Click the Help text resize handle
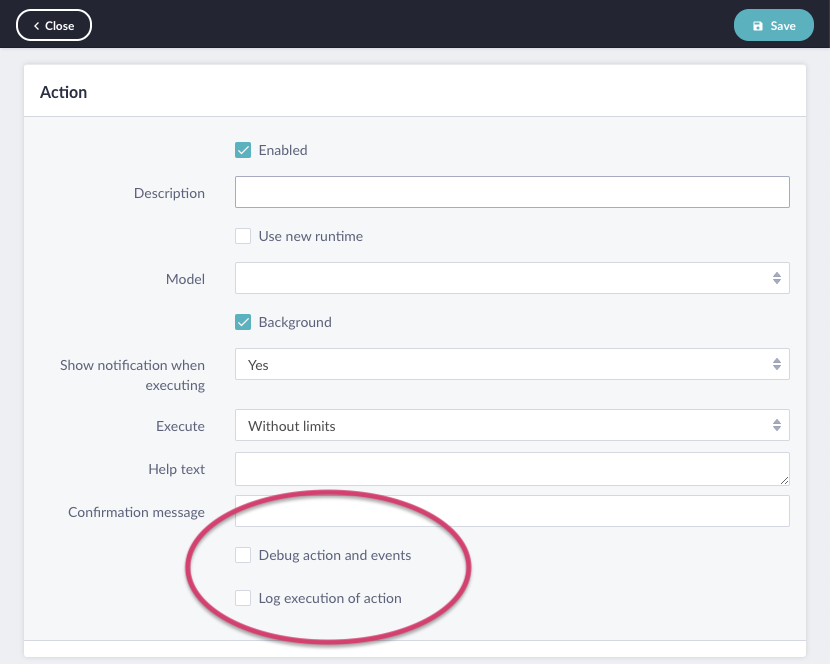The height and width of the screenshot is (664, 830). tap(784, 479)
